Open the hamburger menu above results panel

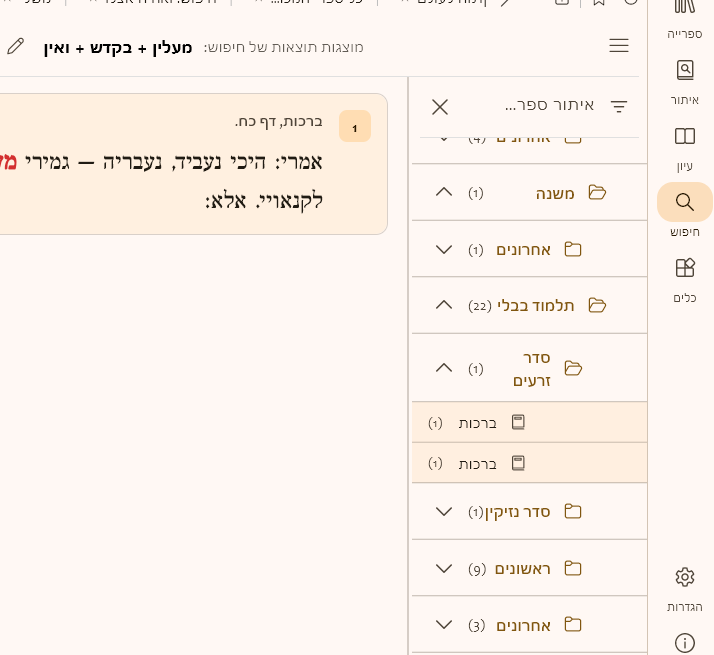pos(619,46)
